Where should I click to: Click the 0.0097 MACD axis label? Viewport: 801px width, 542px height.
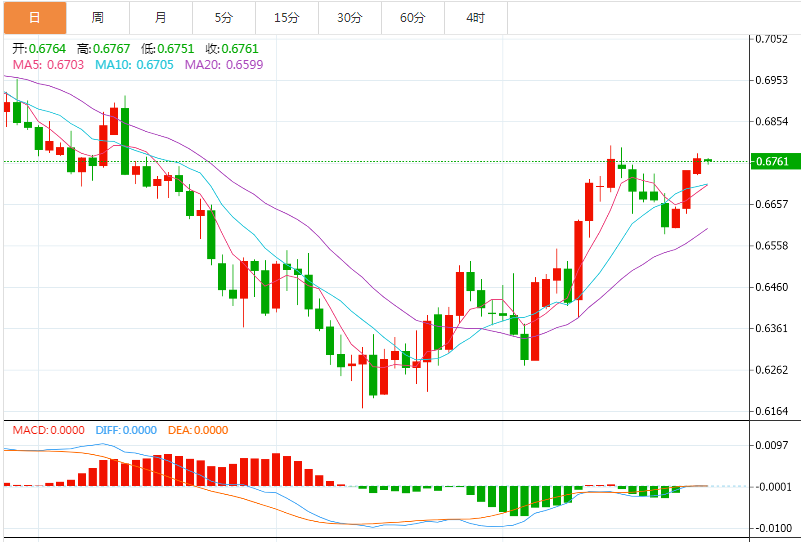772,445
